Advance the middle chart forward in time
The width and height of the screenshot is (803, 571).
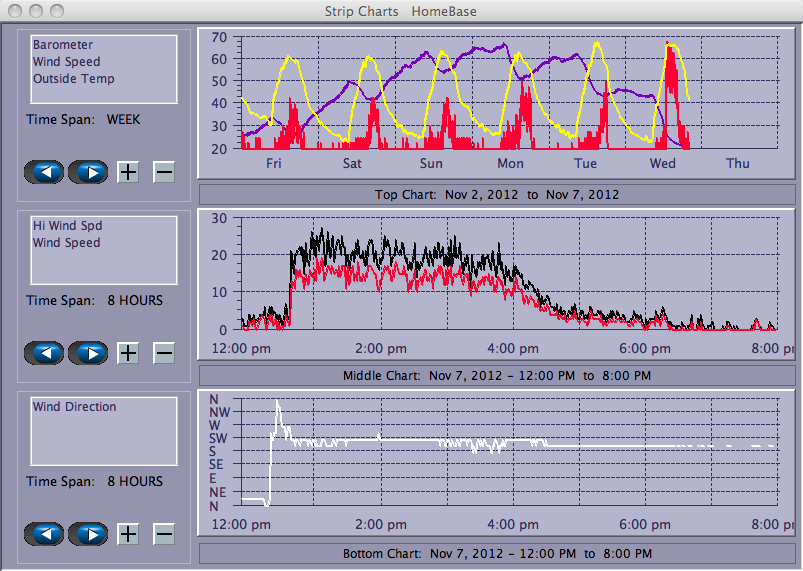click(x=88, y=353)
